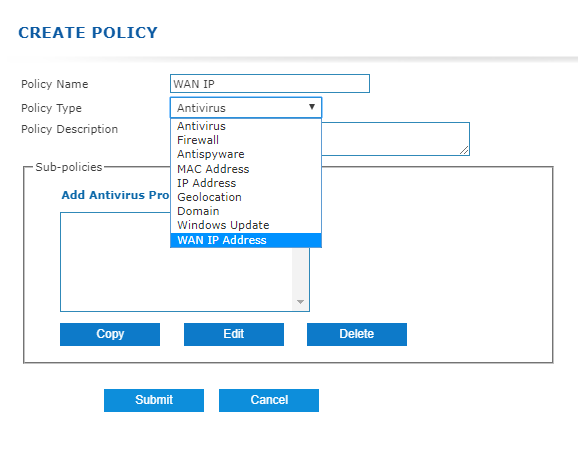Cancel policy creation
This screenshot has width=578, height=473.
(x=269, y=400)
